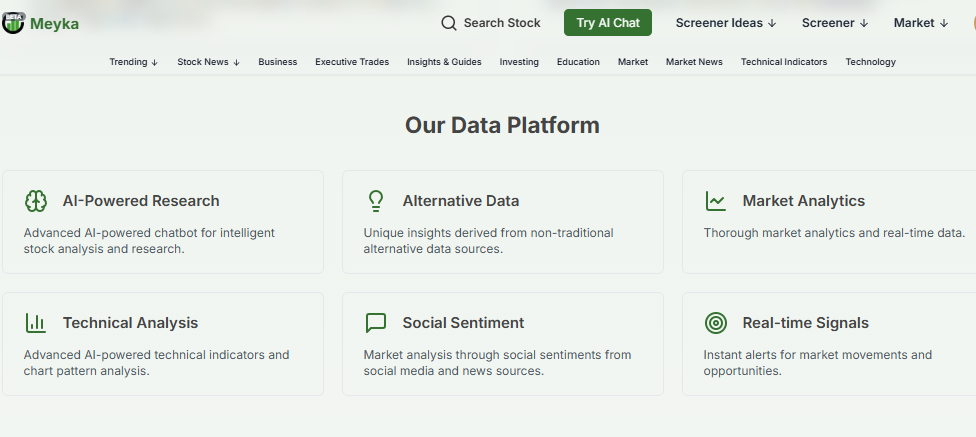
Task: Open Insights & Guides menu item
Action: tap(444, 62)
